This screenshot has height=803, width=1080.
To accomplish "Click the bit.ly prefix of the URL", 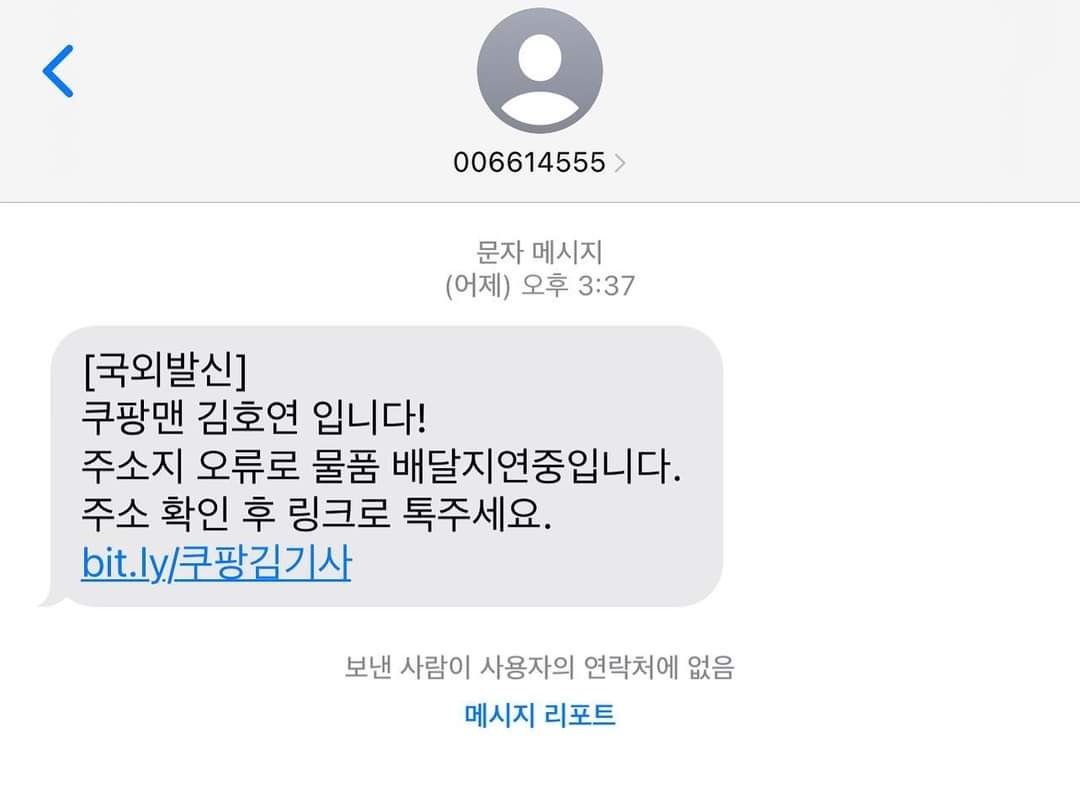I will point(124,563).
